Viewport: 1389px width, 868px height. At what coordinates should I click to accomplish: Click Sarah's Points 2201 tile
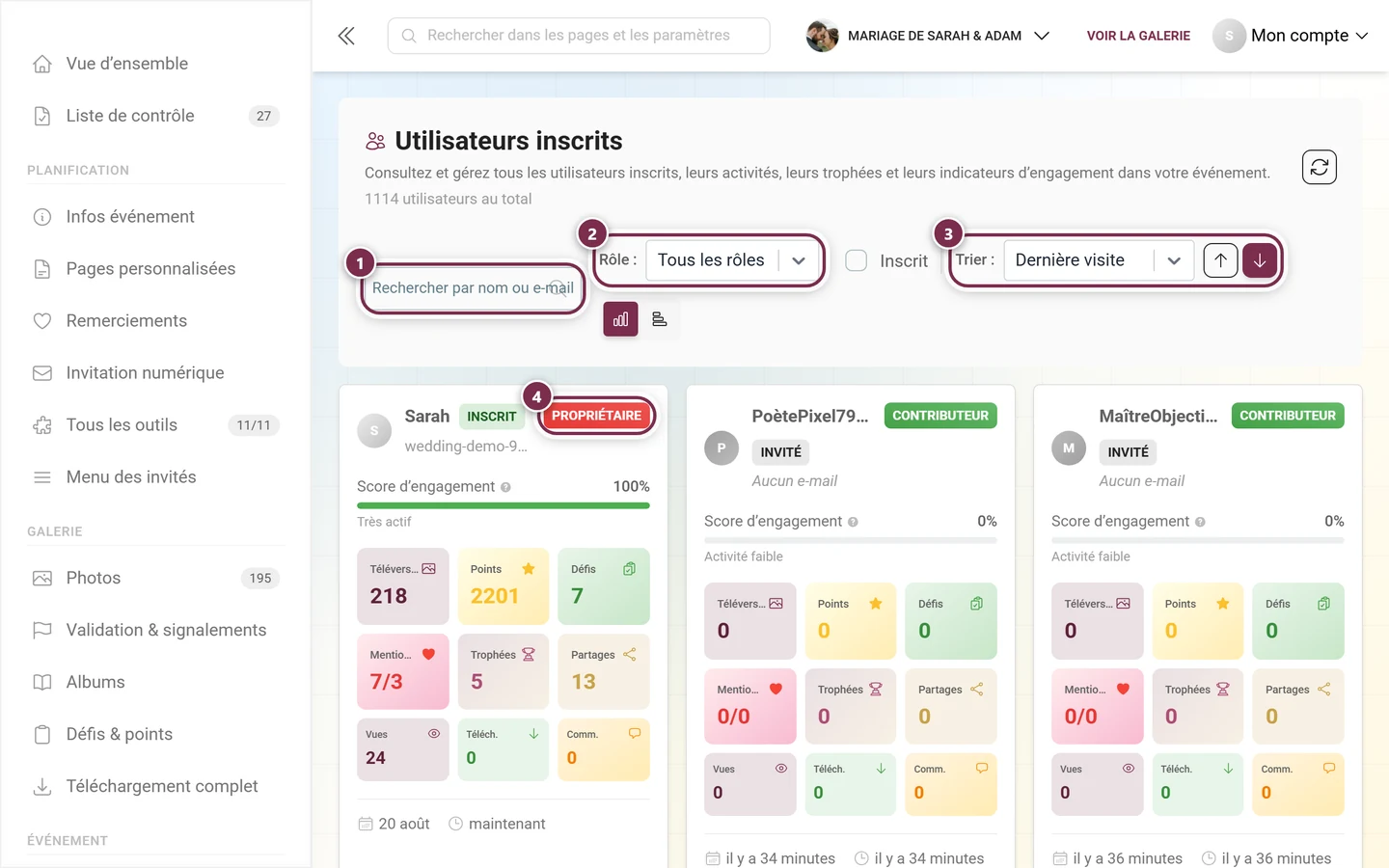tap(504, 586)
